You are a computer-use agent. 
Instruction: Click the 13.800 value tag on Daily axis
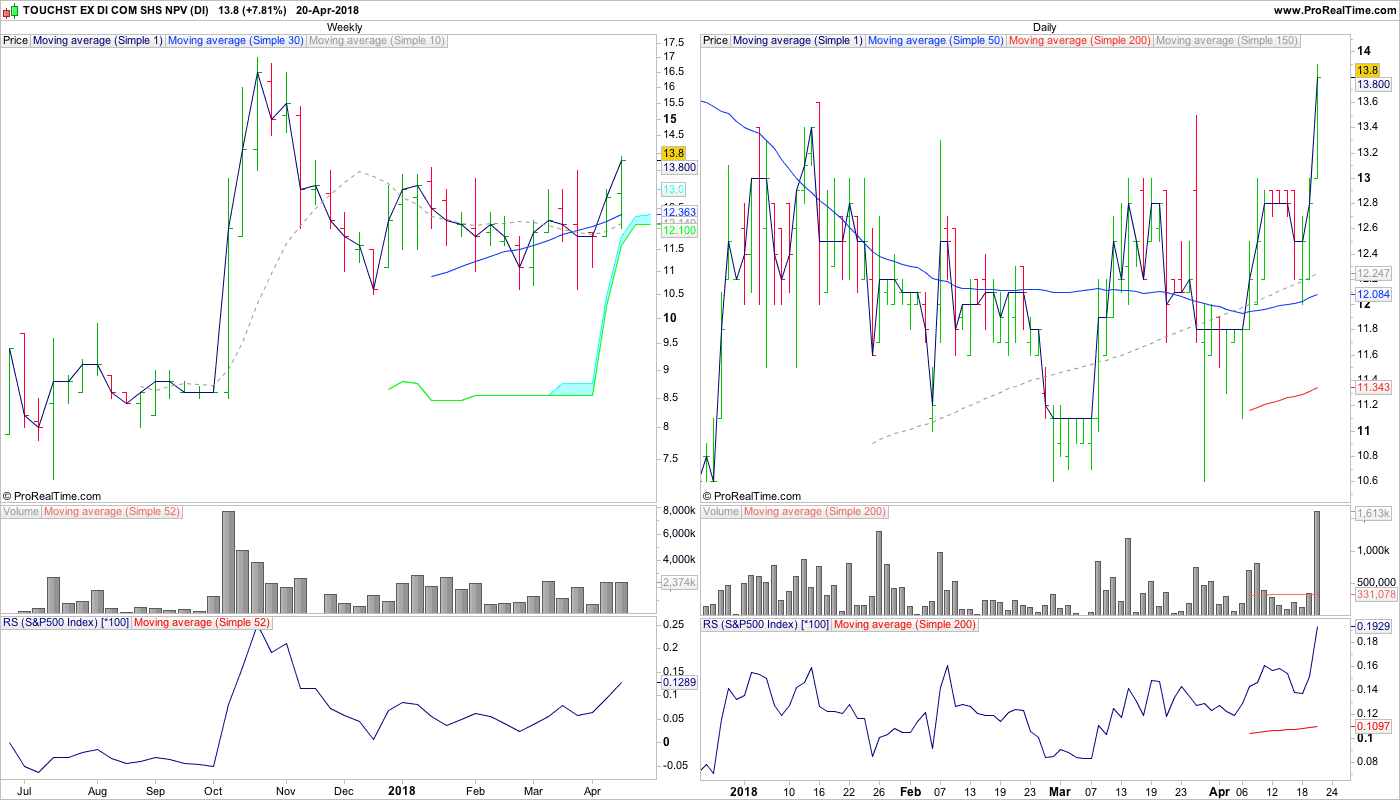tap(1373, 85)
